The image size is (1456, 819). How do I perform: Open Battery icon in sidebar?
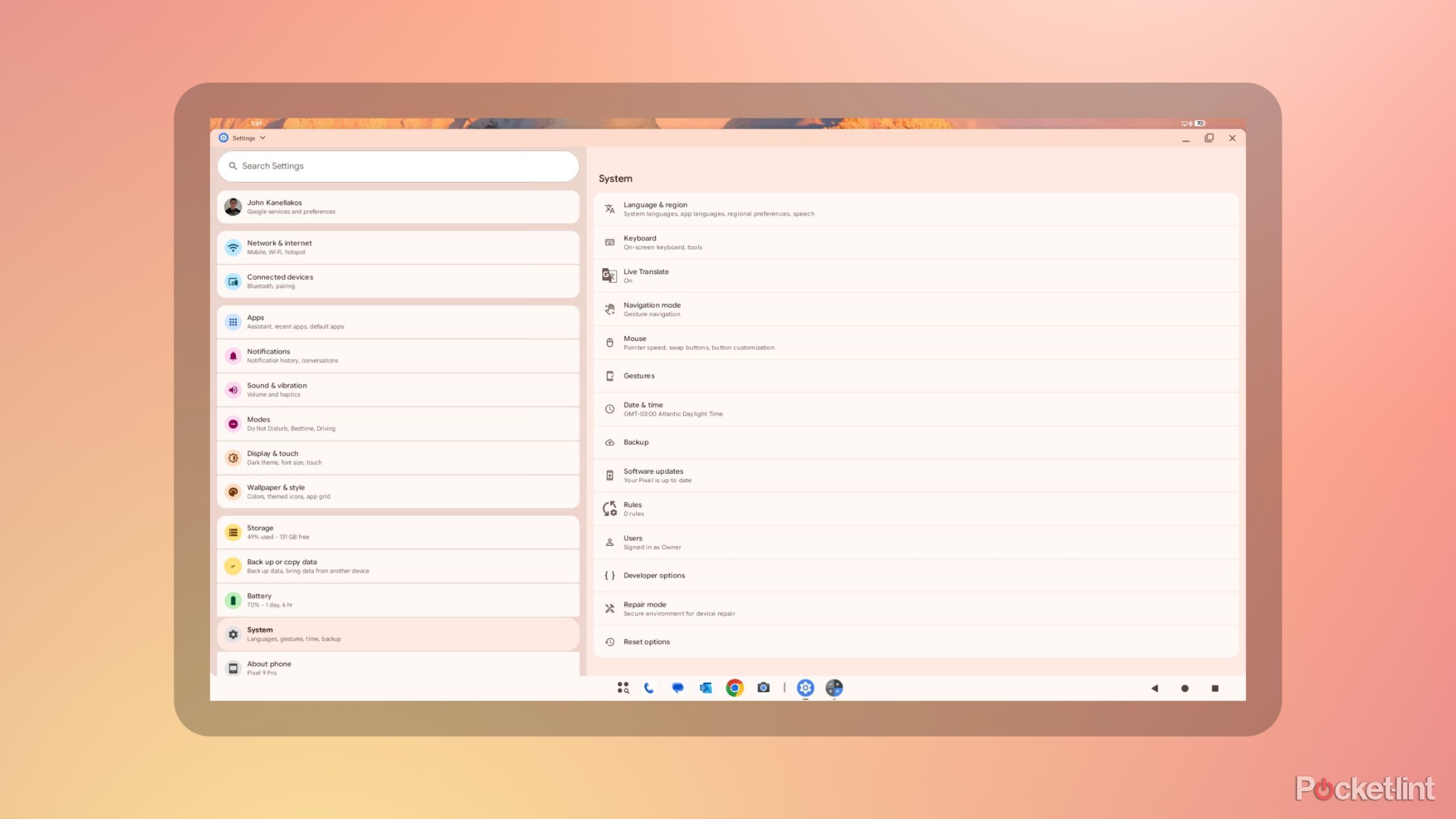pyautogui.click(x=233, y=601)
